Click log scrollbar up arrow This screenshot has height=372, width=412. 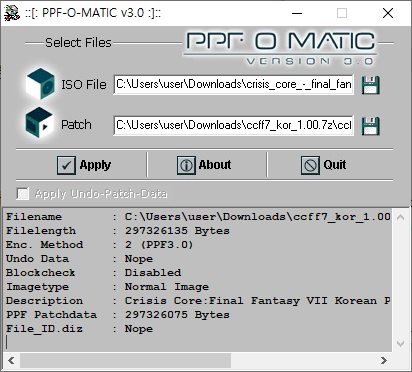401,217
